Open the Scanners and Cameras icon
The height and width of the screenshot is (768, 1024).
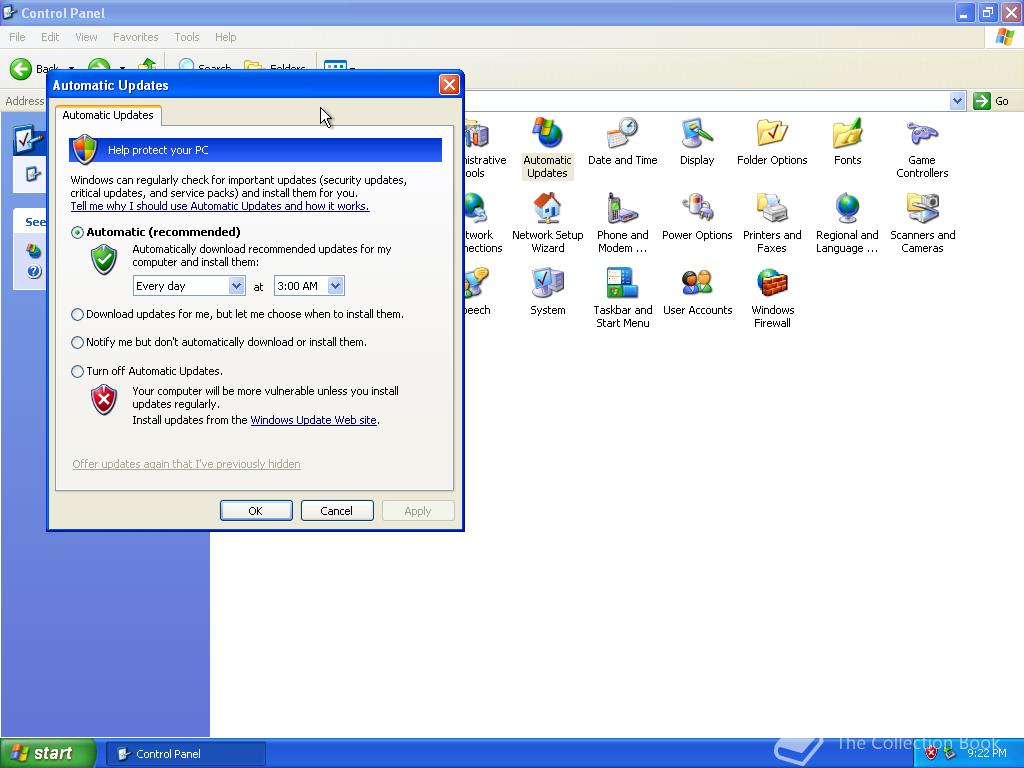click(922, 223)
